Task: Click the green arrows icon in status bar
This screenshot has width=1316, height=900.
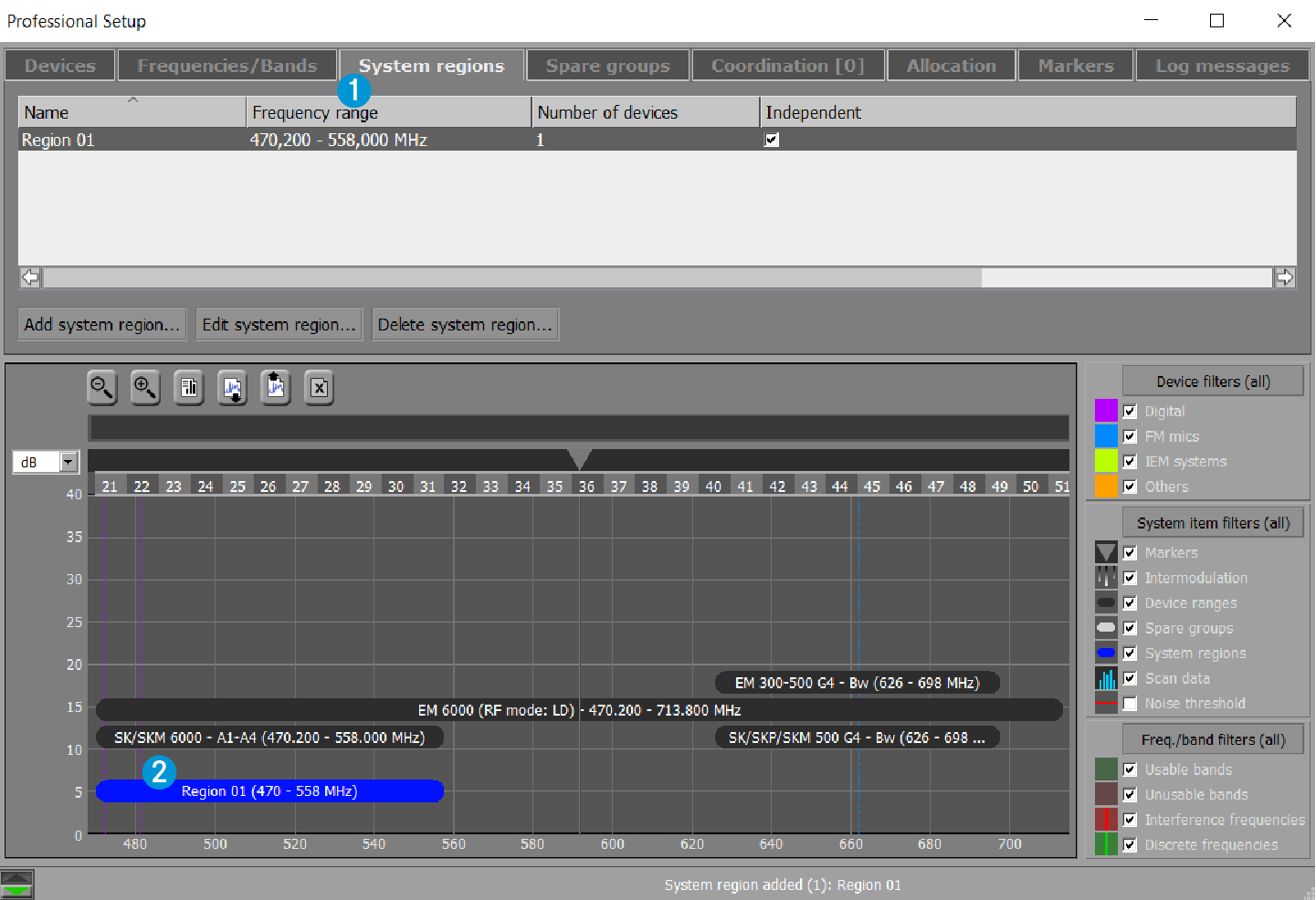Action: [16, 884]
